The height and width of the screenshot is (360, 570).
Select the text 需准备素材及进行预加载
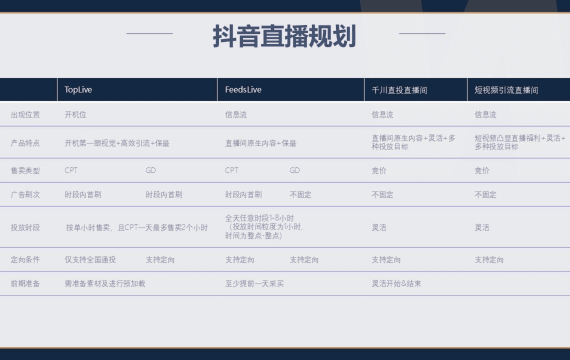pyautogui.click(x=105, y=284)
